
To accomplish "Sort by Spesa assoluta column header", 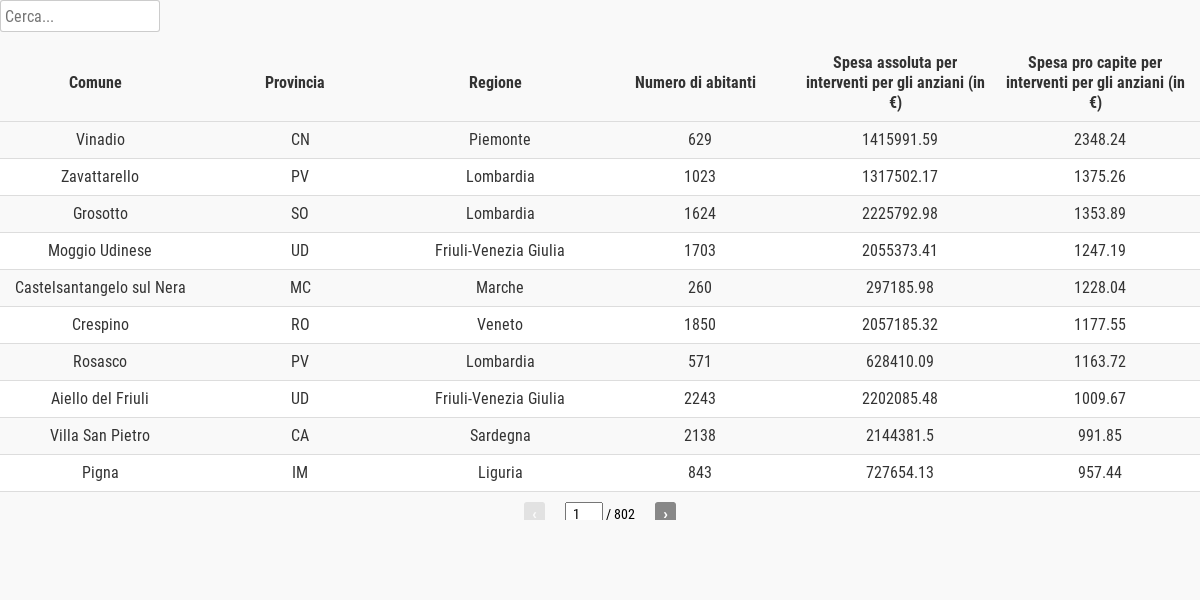I will (895, 82).
